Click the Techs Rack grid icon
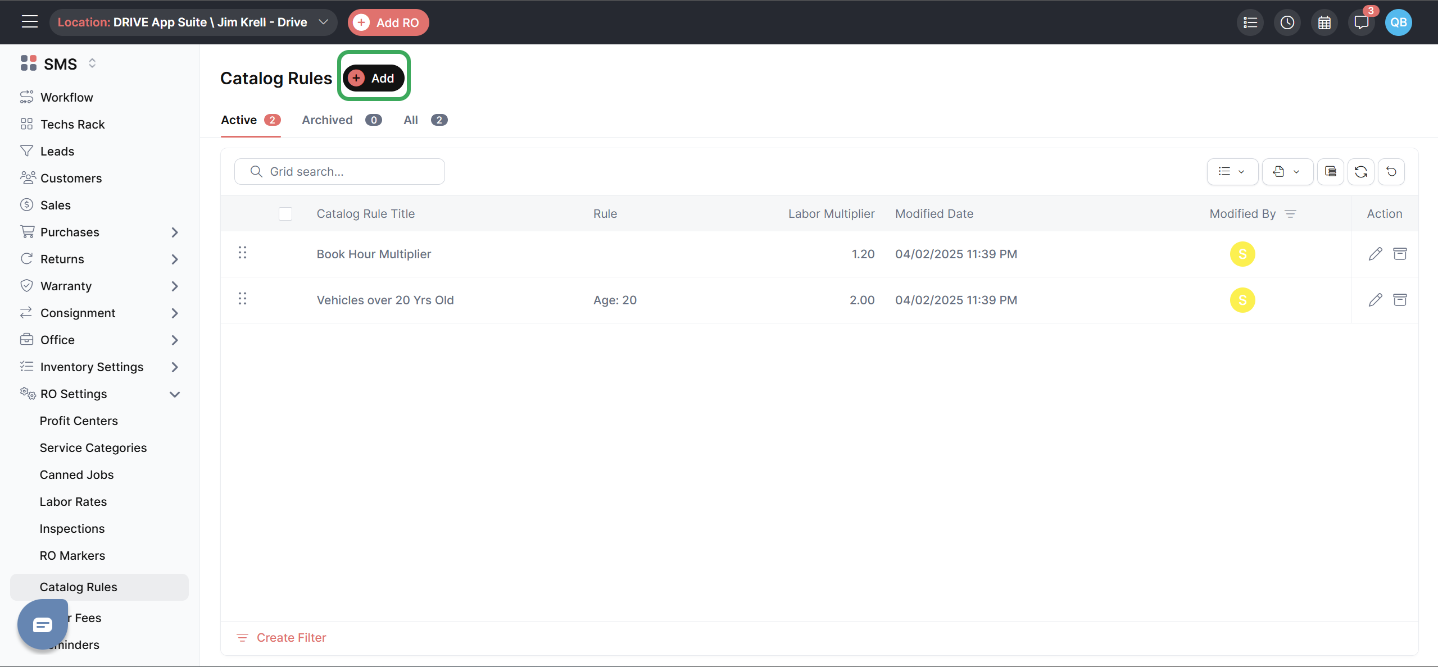Screen dimensions: 1438x667 coord(27,124)
